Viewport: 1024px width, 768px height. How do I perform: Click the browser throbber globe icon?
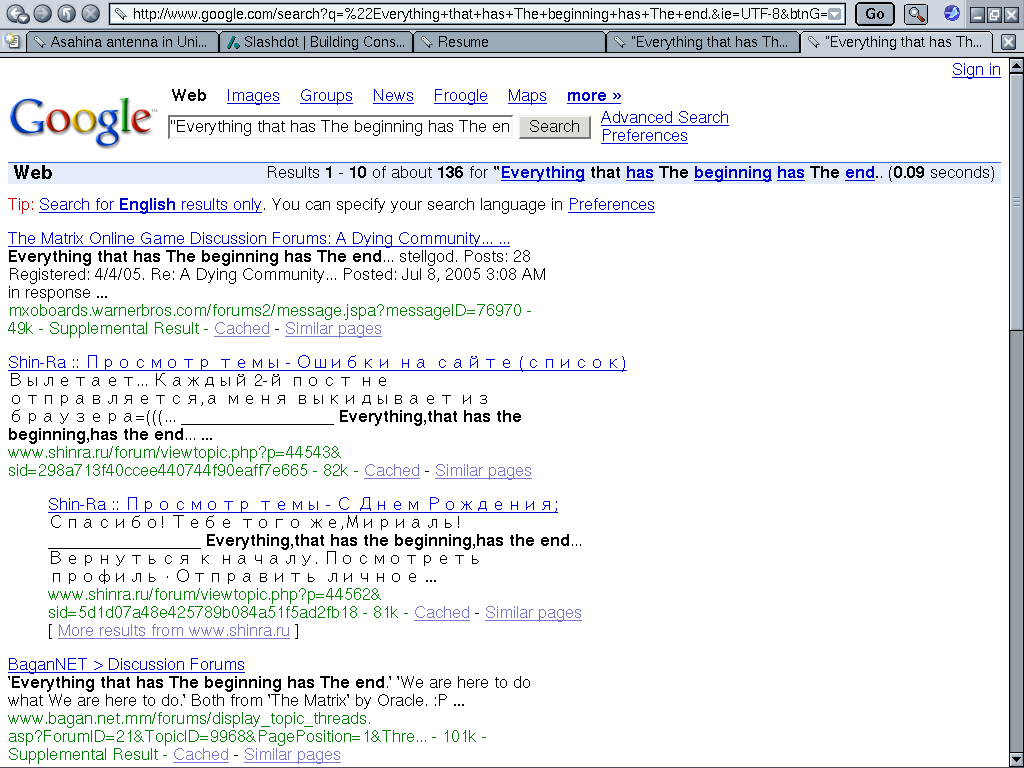click(x=952, y=13)
